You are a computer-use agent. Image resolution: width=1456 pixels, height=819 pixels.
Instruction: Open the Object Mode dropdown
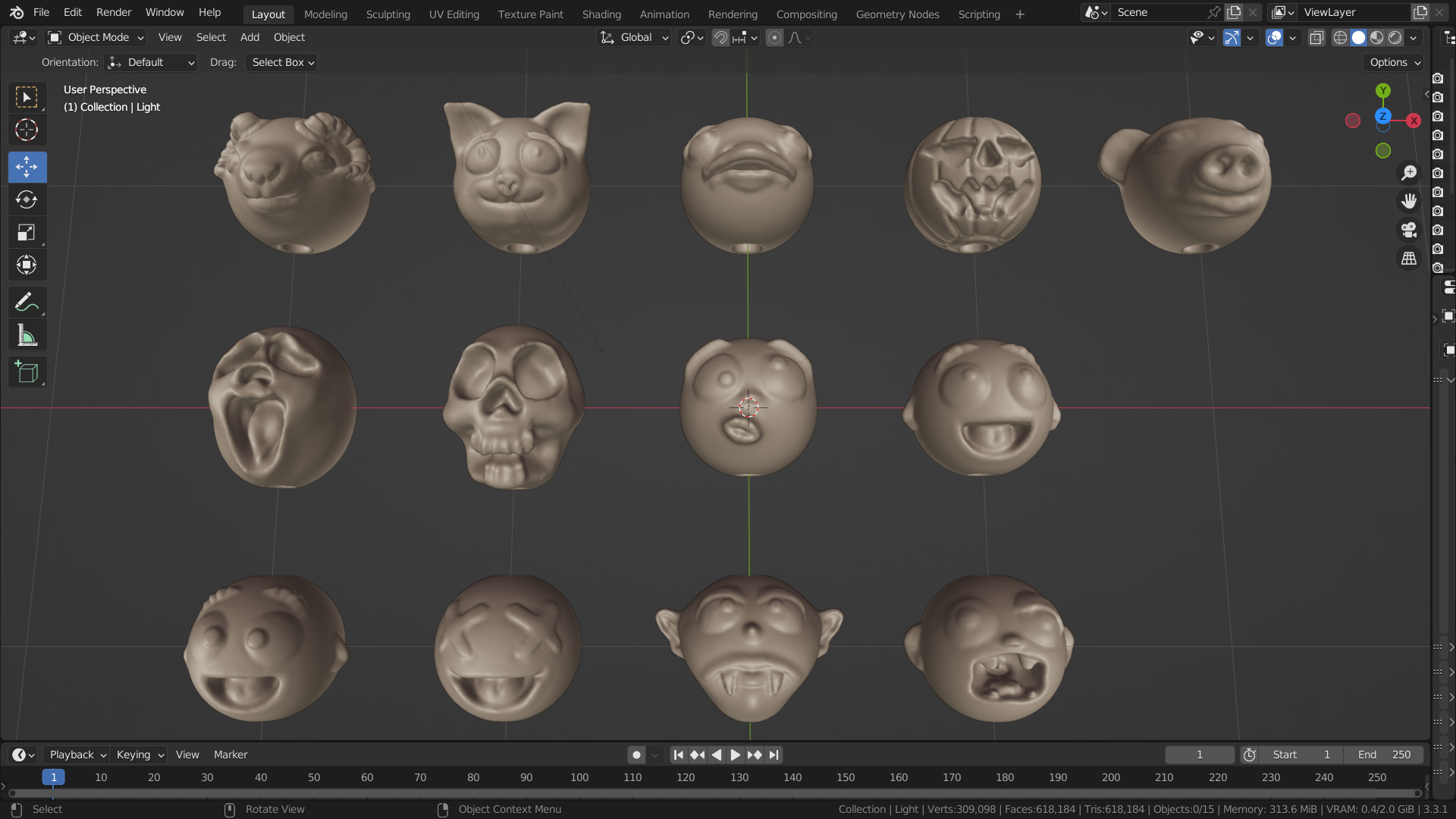[96, 37]
